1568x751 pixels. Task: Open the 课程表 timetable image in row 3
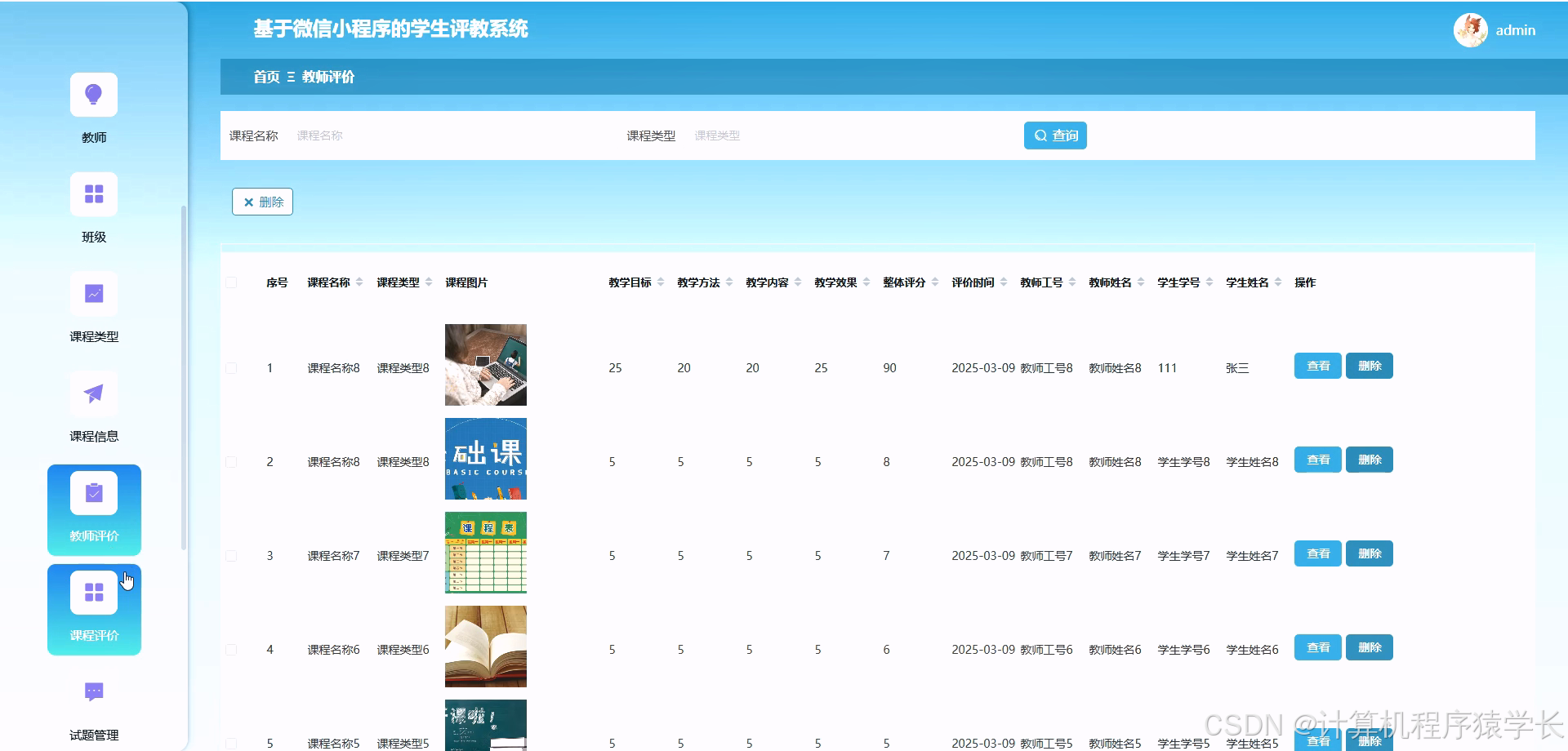(486, 553)
